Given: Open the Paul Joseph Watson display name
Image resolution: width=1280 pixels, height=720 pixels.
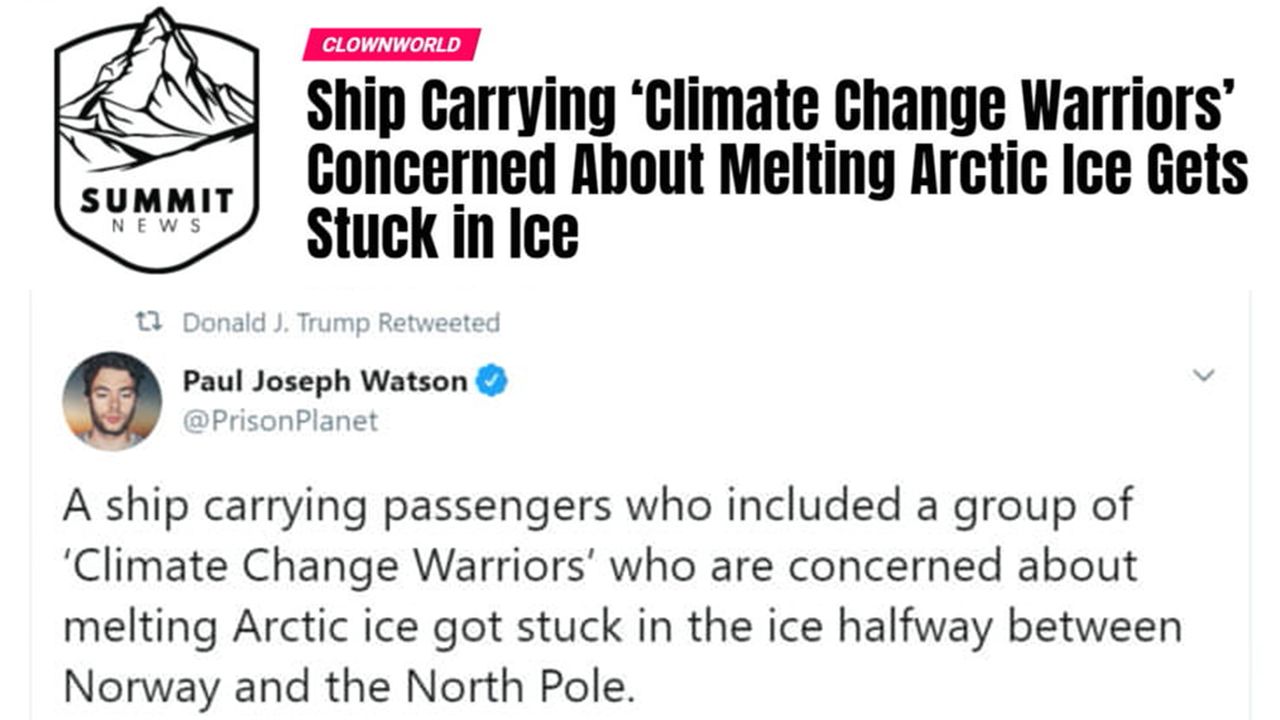Looking at the screenshot, I should tap(325, 381).
